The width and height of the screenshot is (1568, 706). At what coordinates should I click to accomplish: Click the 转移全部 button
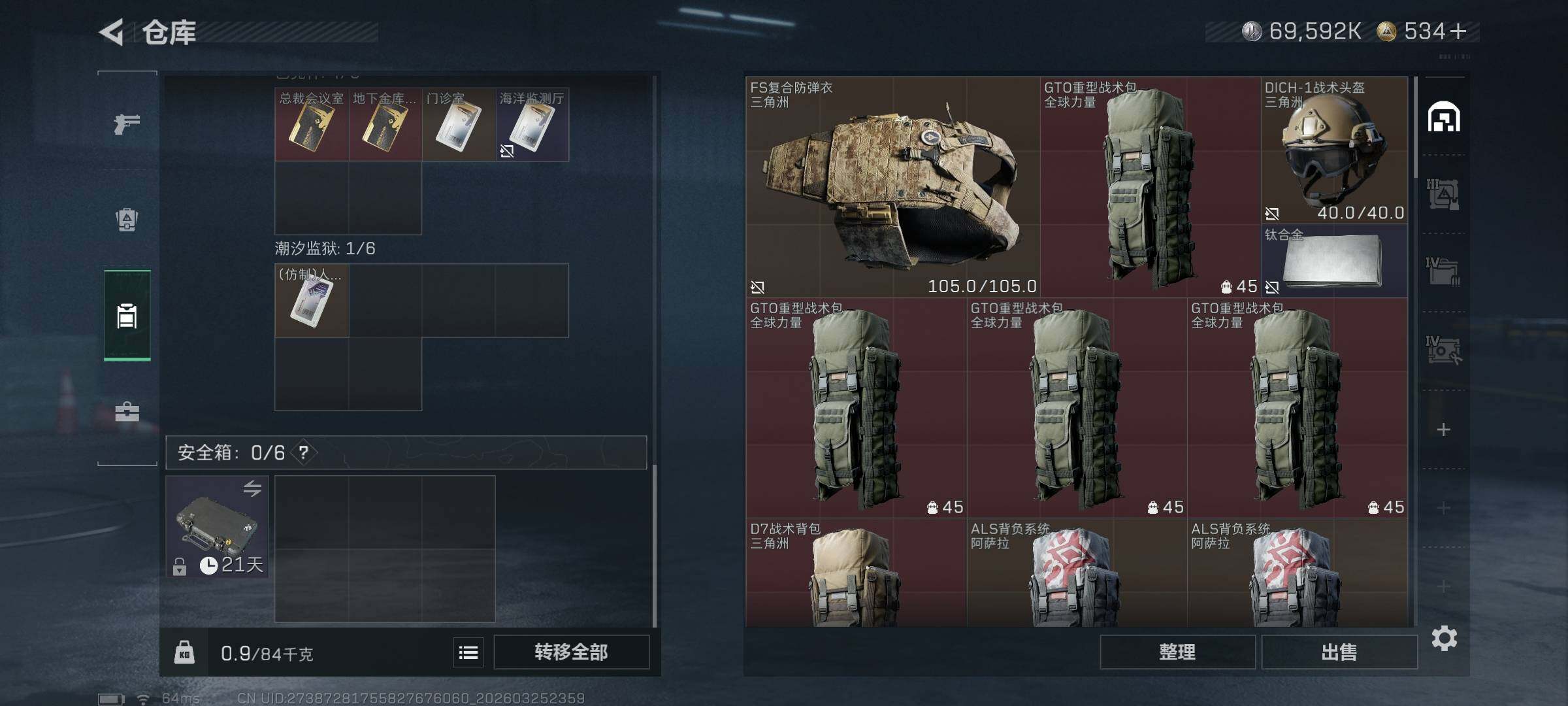(572, 652)
